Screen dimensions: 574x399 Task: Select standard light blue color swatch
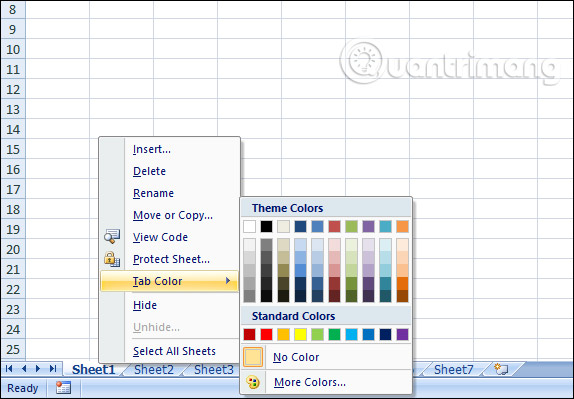point(351,334)
